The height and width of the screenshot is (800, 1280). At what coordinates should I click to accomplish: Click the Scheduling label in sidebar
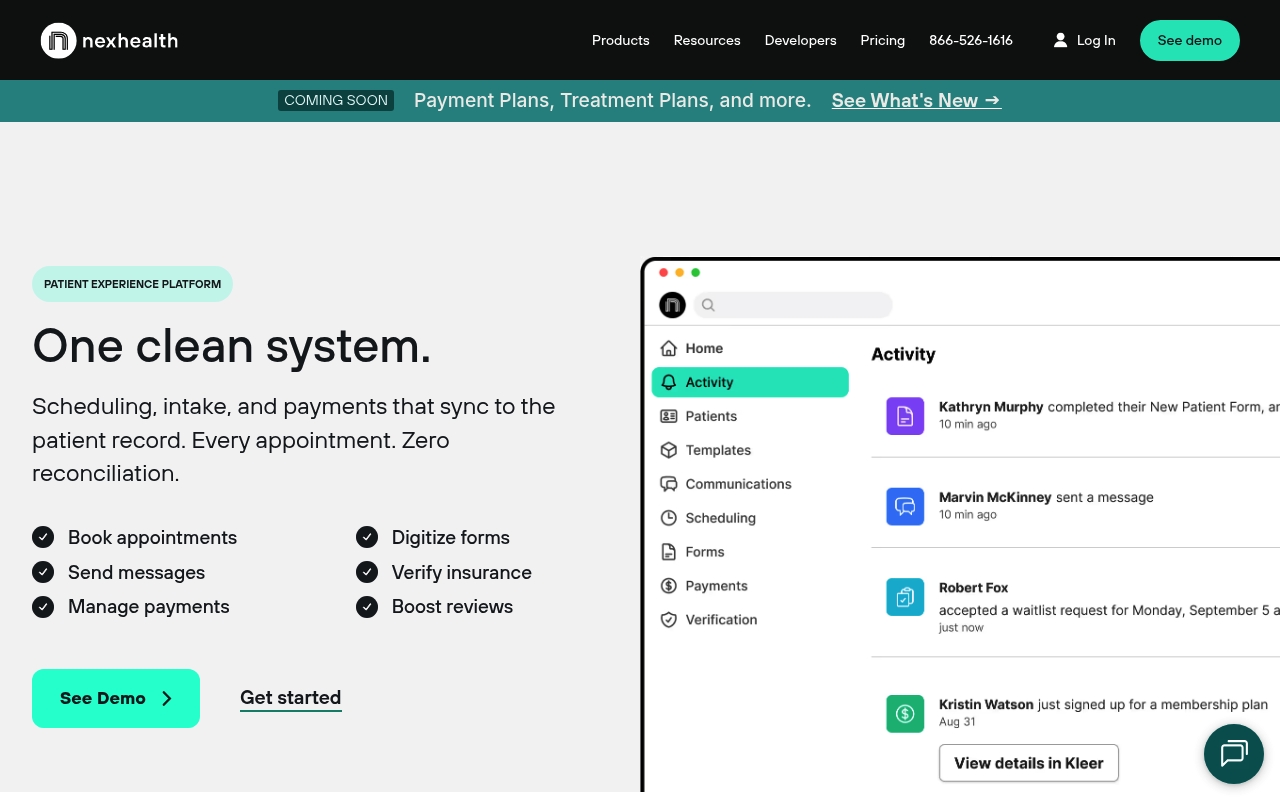[721, 518]
